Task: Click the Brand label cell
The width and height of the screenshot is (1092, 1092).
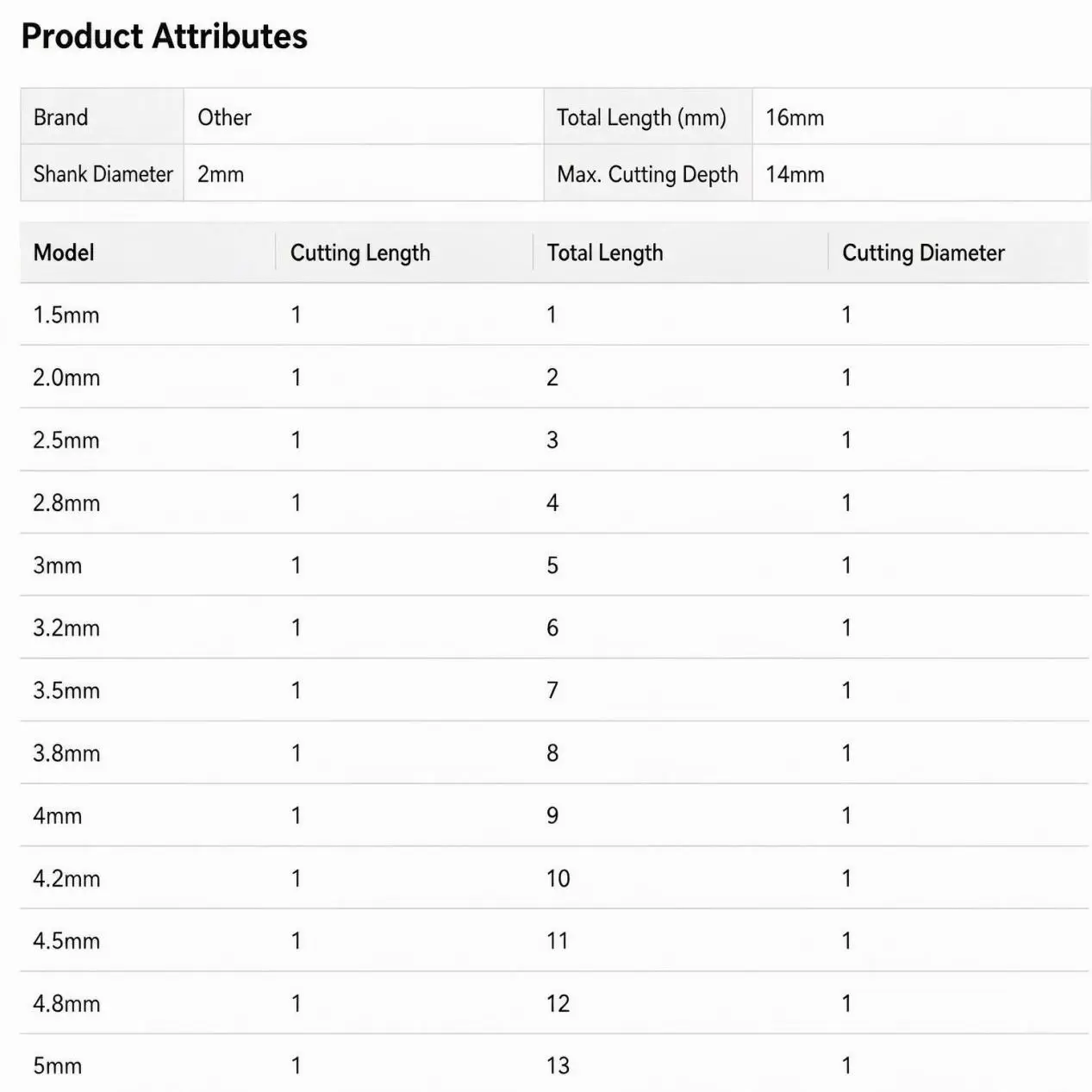Action: pos(102,116)
